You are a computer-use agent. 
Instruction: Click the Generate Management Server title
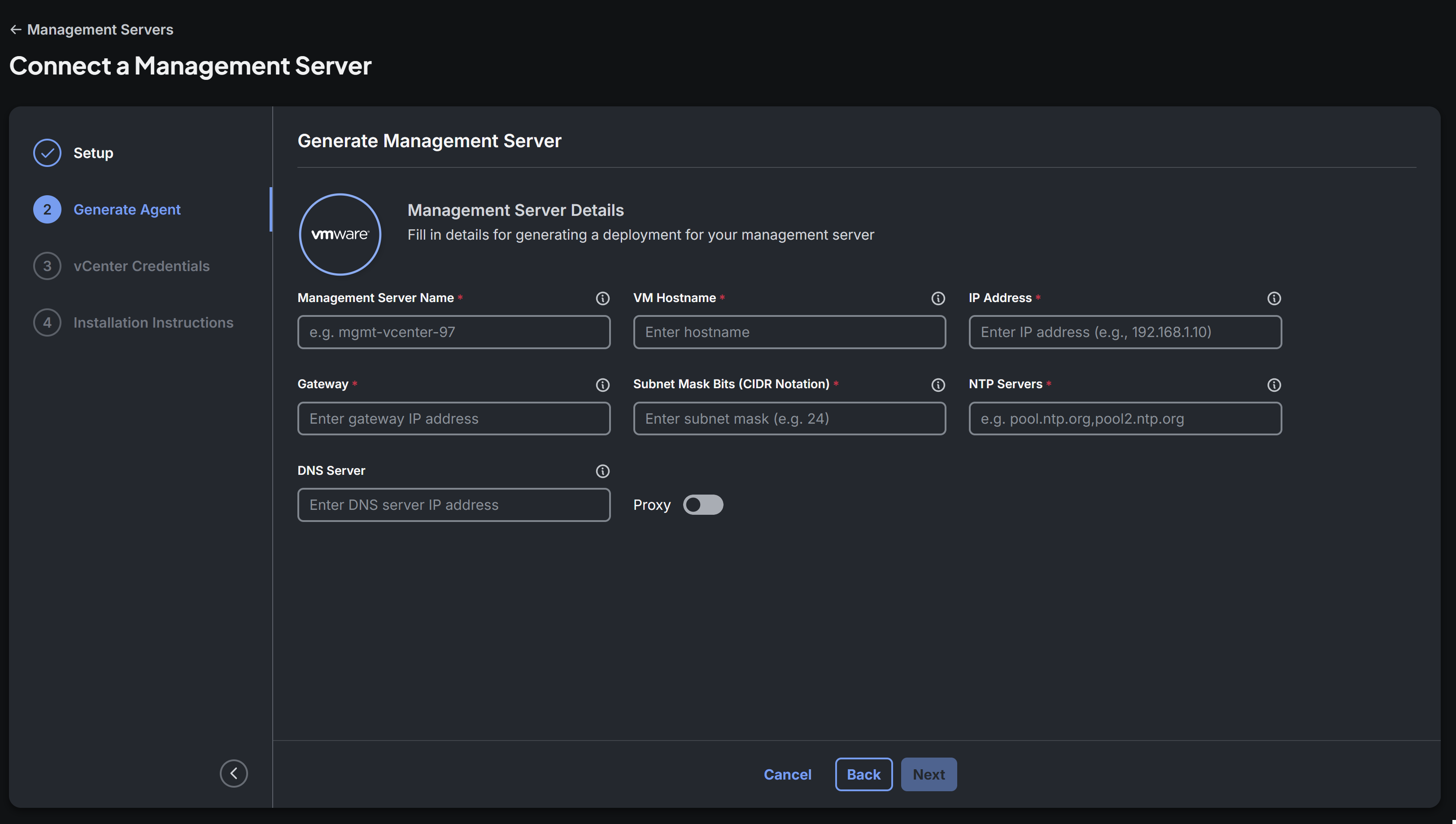tap(429, 141)
